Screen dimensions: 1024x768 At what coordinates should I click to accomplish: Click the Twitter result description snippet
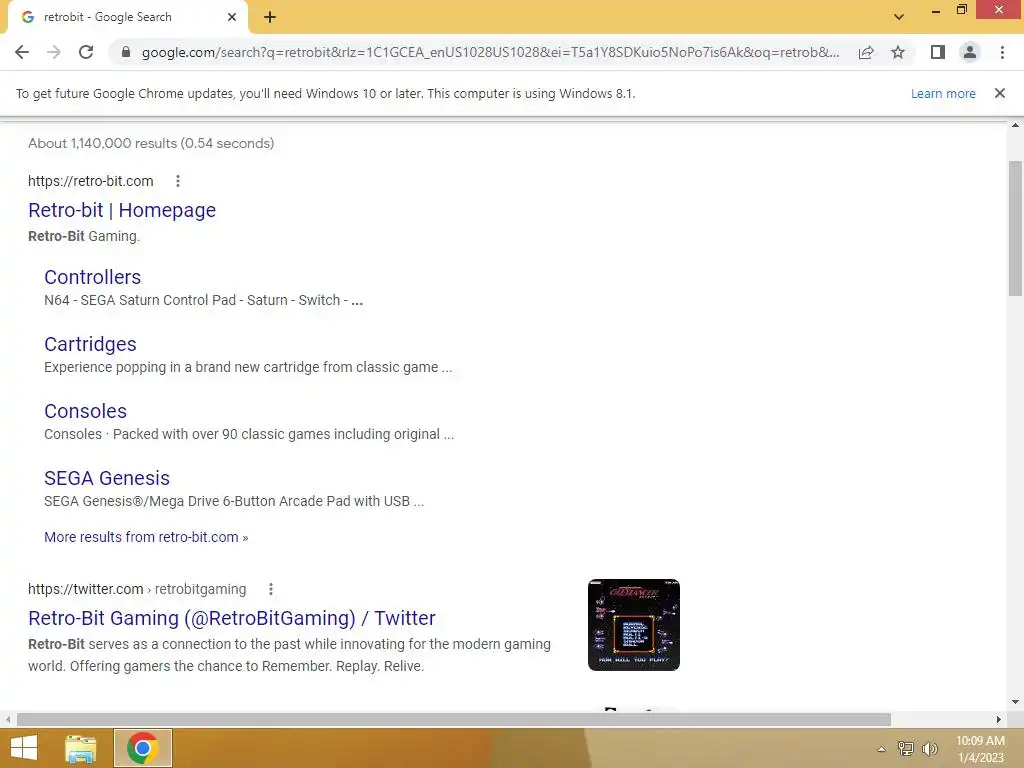[289, 655]
